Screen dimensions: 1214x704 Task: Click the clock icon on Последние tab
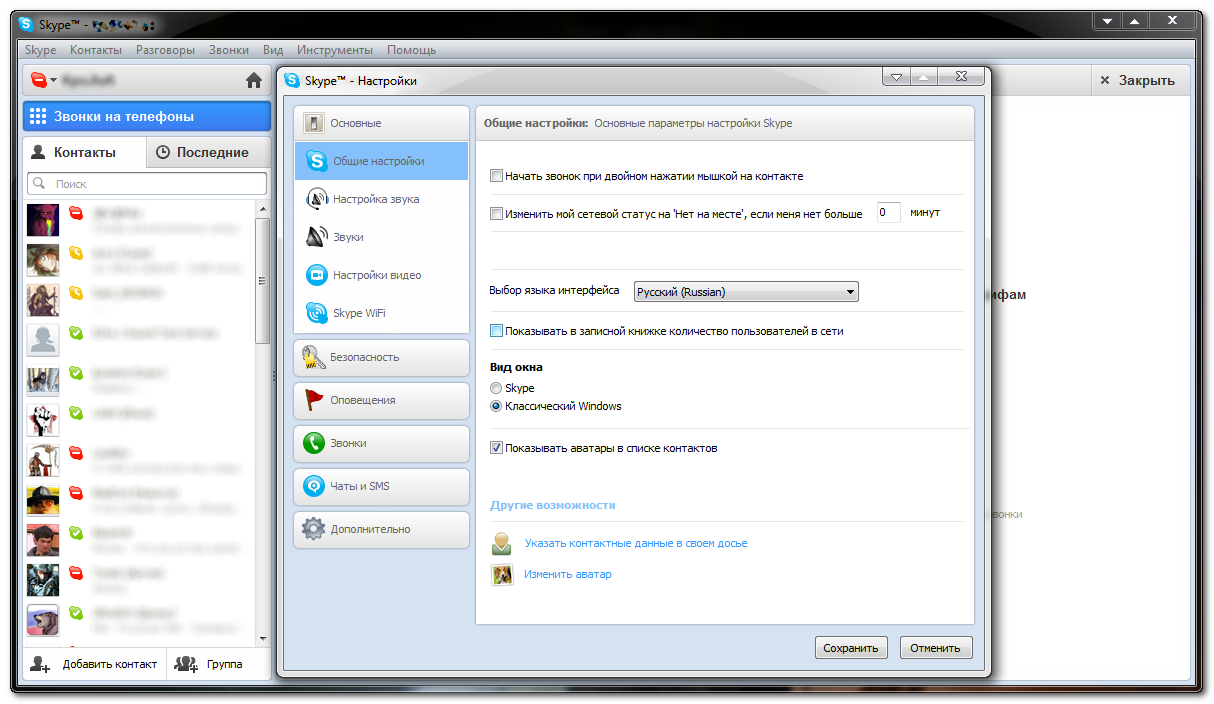(x=163, y=152)
